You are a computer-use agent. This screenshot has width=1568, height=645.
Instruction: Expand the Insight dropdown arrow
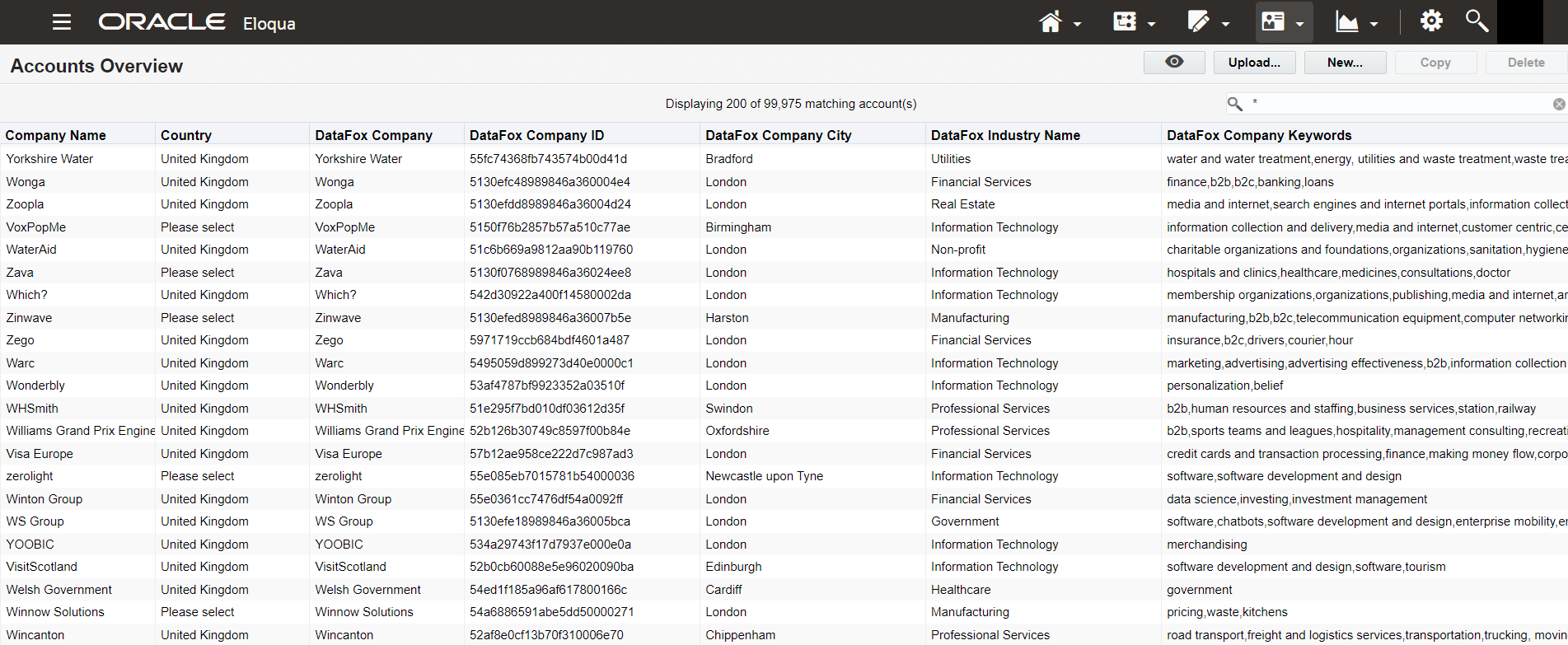(1374, 24)
